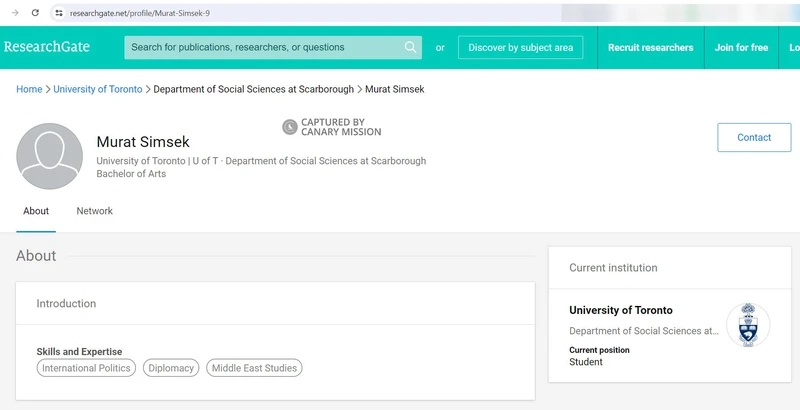Click University of Toronto in Current institution
Screen dimensions: 800x410
coord(621,310)
